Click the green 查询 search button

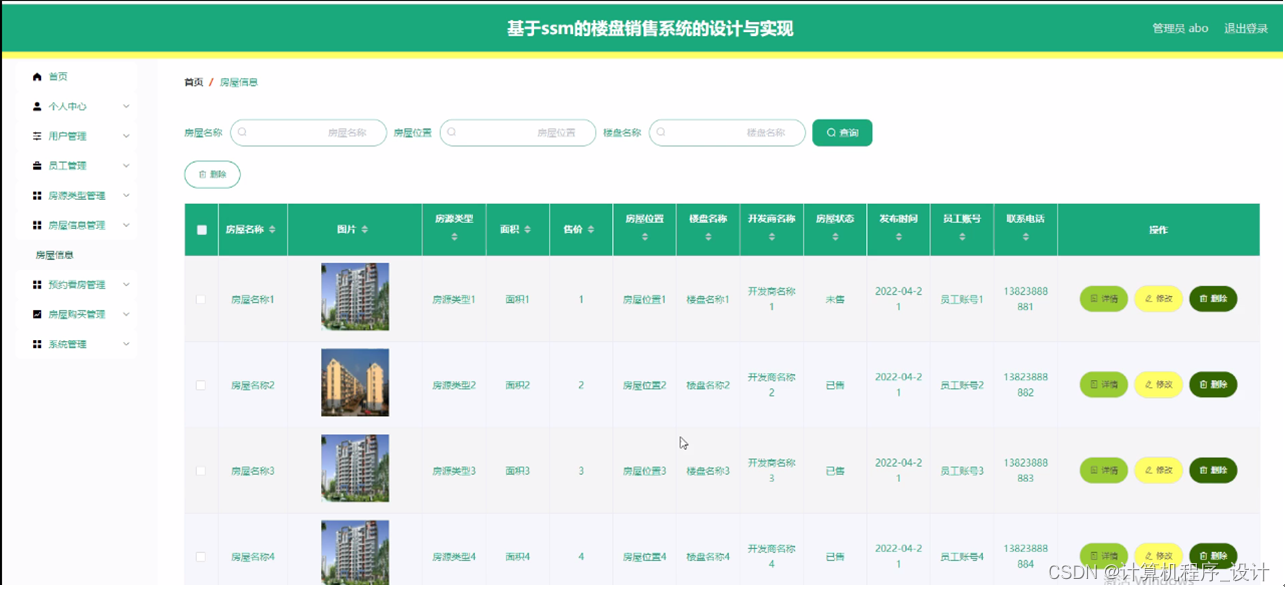pyautogui.click(x=842, y=133)
